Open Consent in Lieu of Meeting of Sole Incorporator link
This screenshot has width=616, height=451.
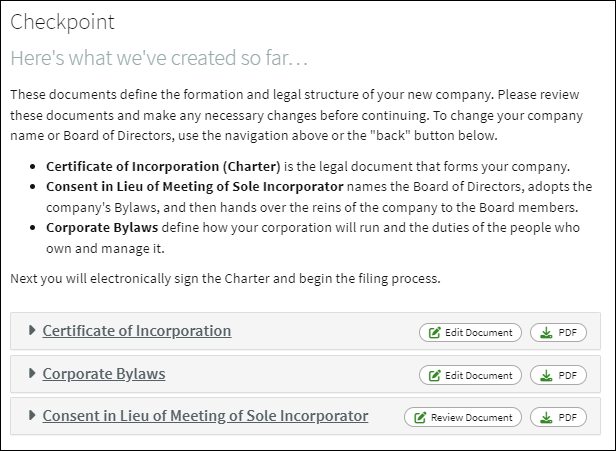[x=205, y=416]
